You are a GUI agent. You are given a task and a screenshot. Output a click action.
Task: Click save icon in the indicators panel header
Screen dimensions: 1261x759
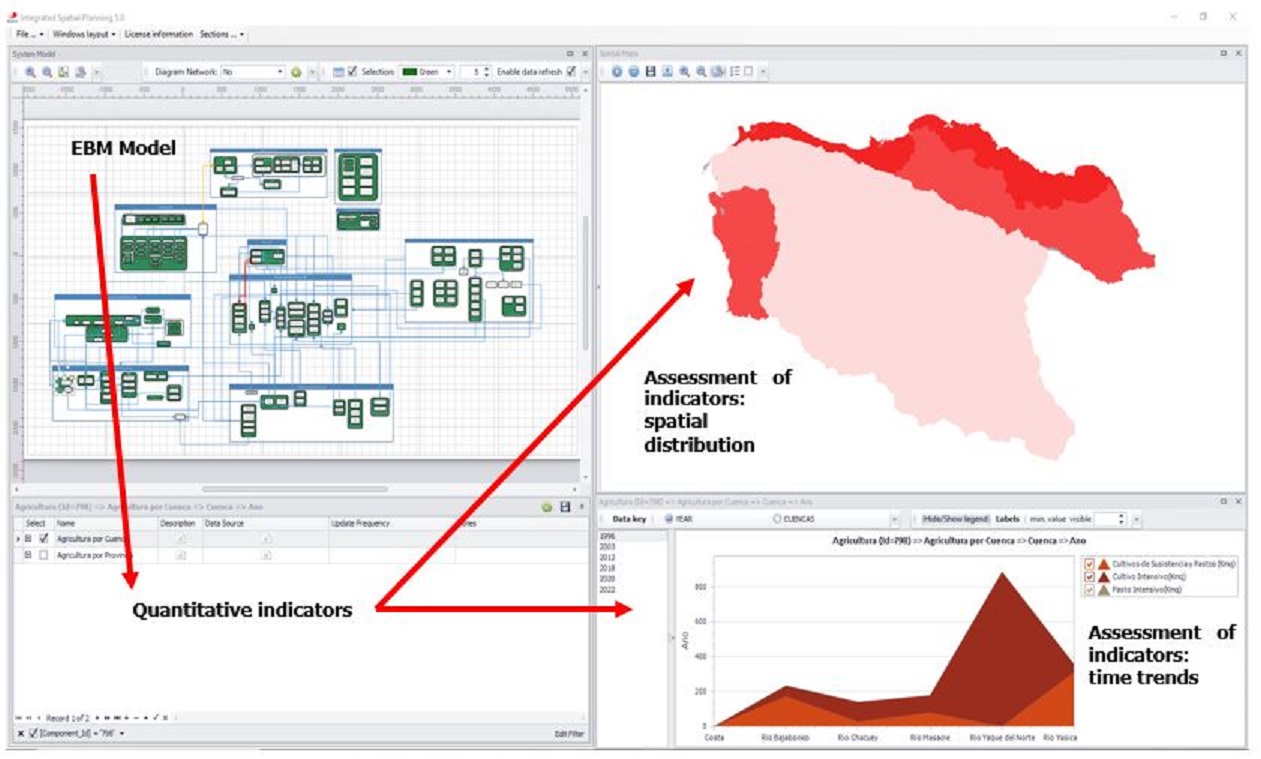tap(565, 507)
